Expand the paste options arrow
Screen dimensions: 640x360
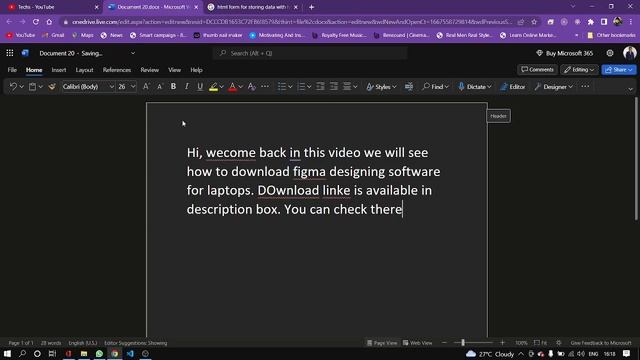pyautogui.click(x=40, y=87)
